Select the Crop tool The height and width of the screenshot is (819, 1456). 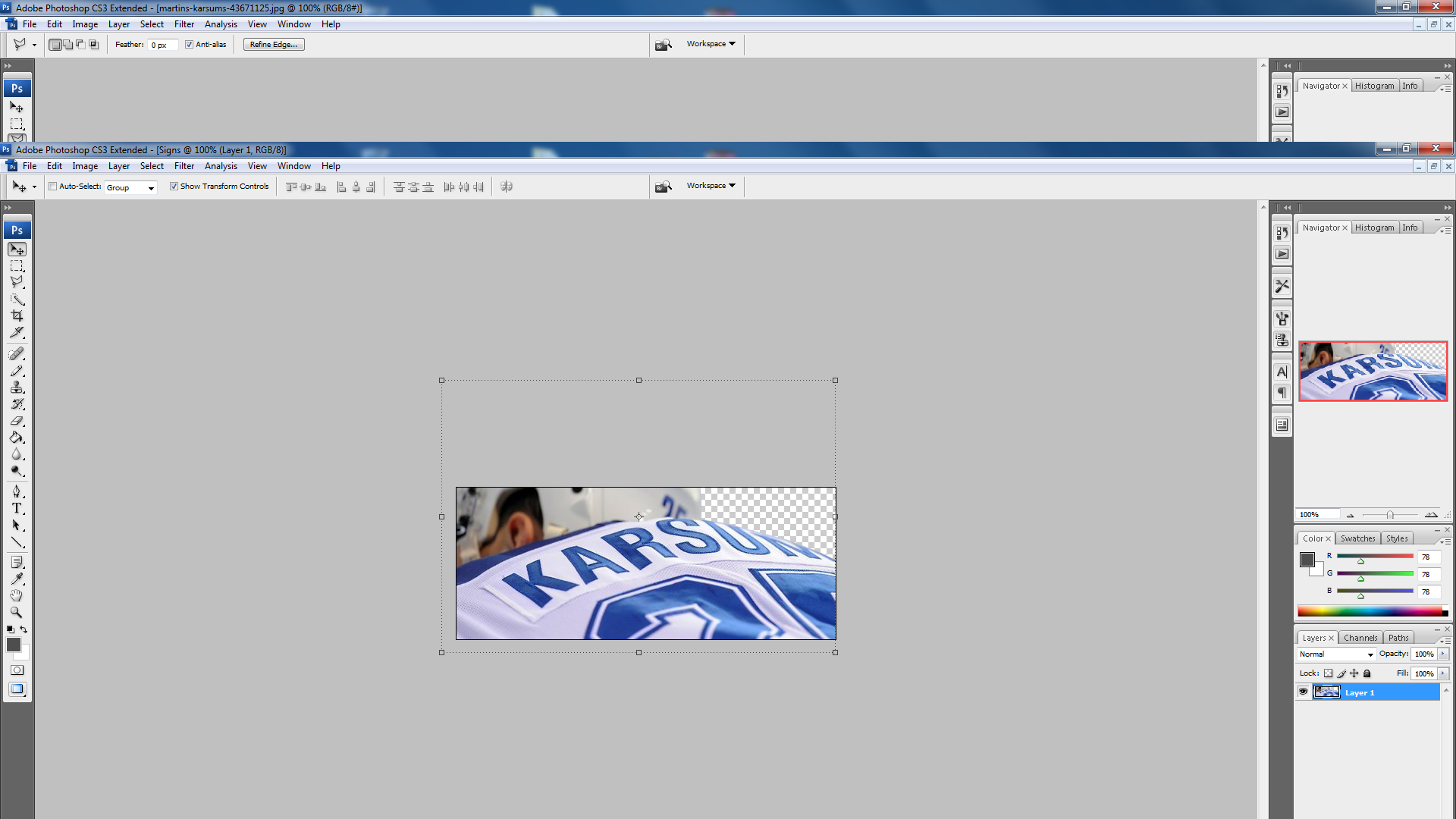click(x=17, y=316)
